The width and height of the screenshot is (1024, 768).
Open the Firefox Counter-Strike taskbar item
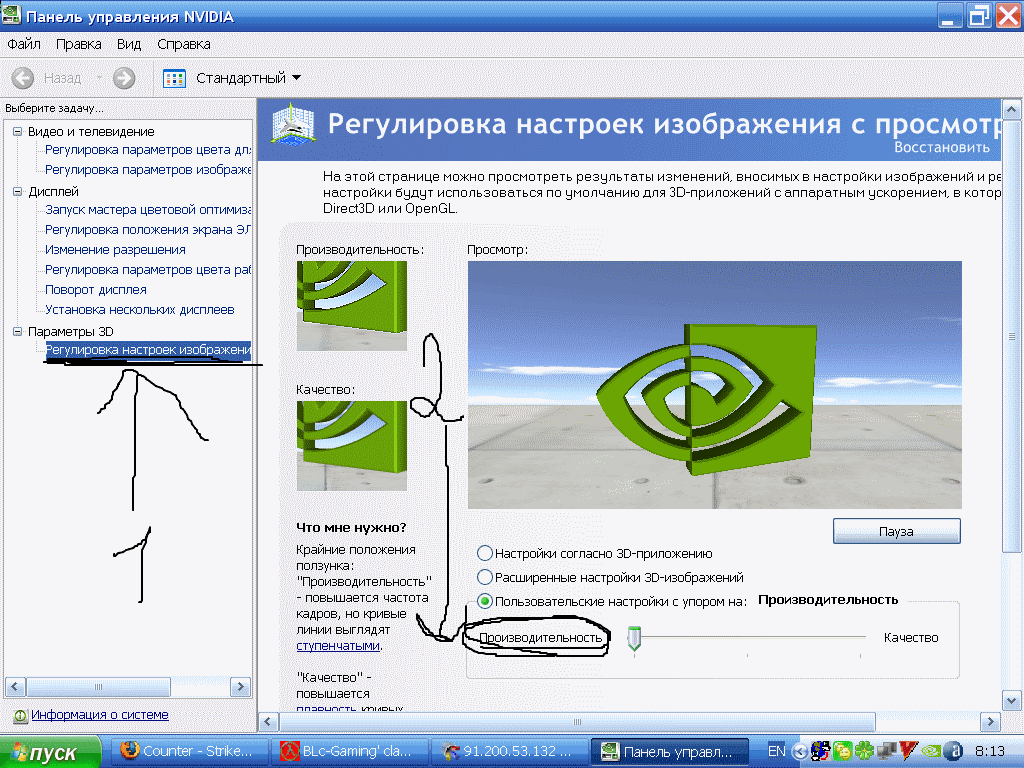(x=188, y=751)
